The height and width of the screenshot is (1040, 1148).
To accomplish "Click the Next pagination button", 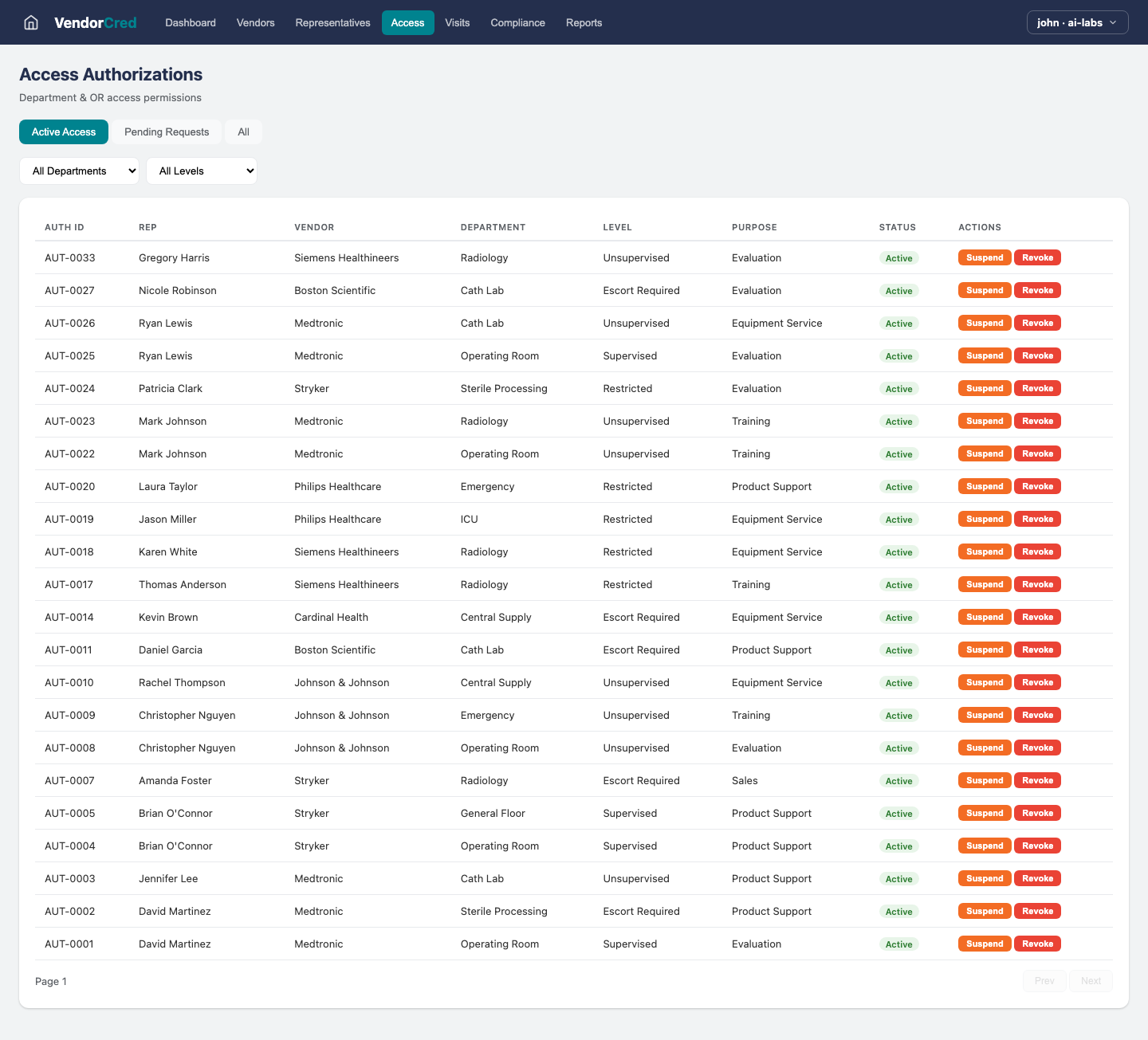I will (1091, 981).
